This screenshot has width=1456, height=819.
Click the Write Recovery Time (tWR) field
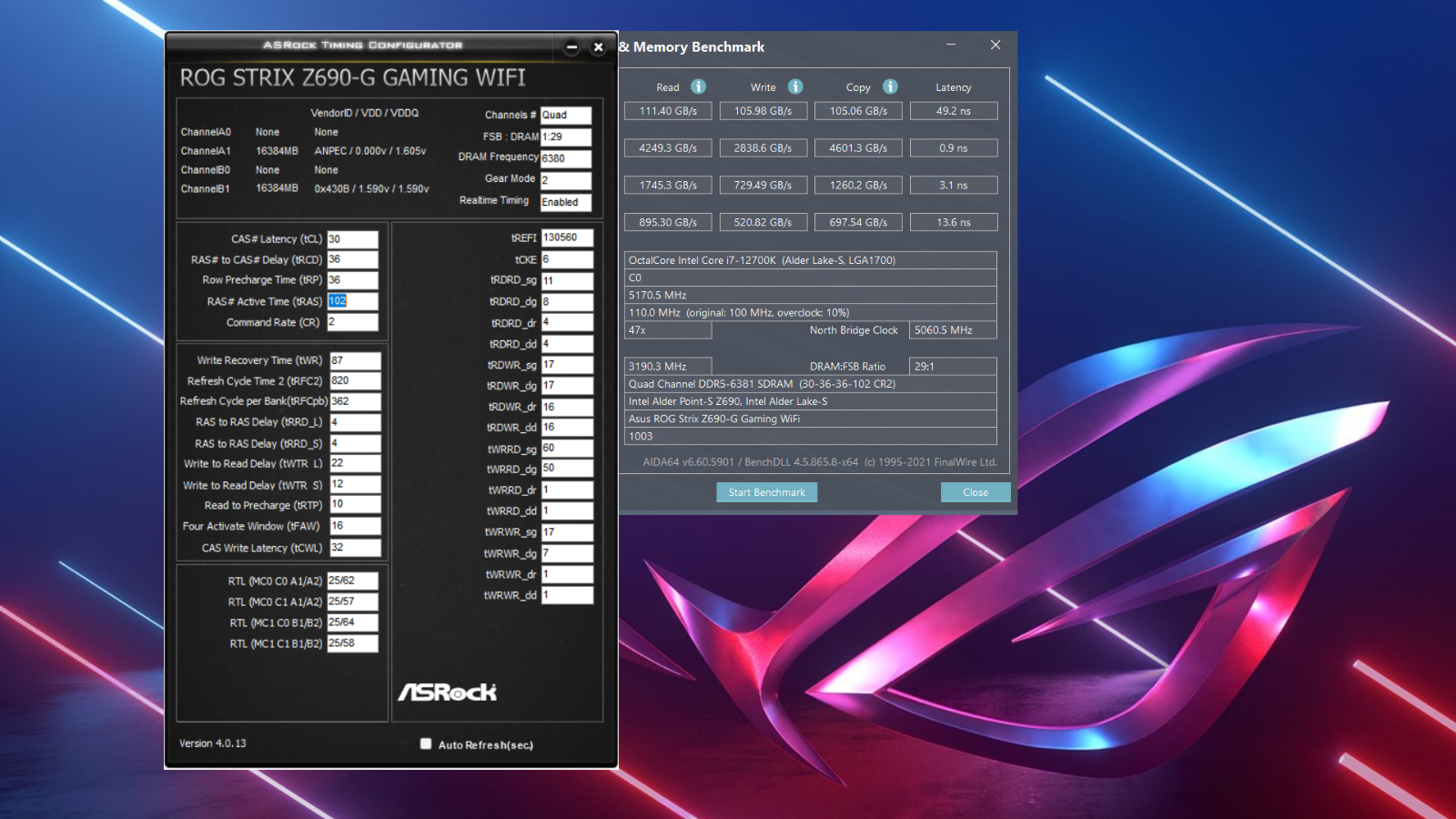(355, 360)
